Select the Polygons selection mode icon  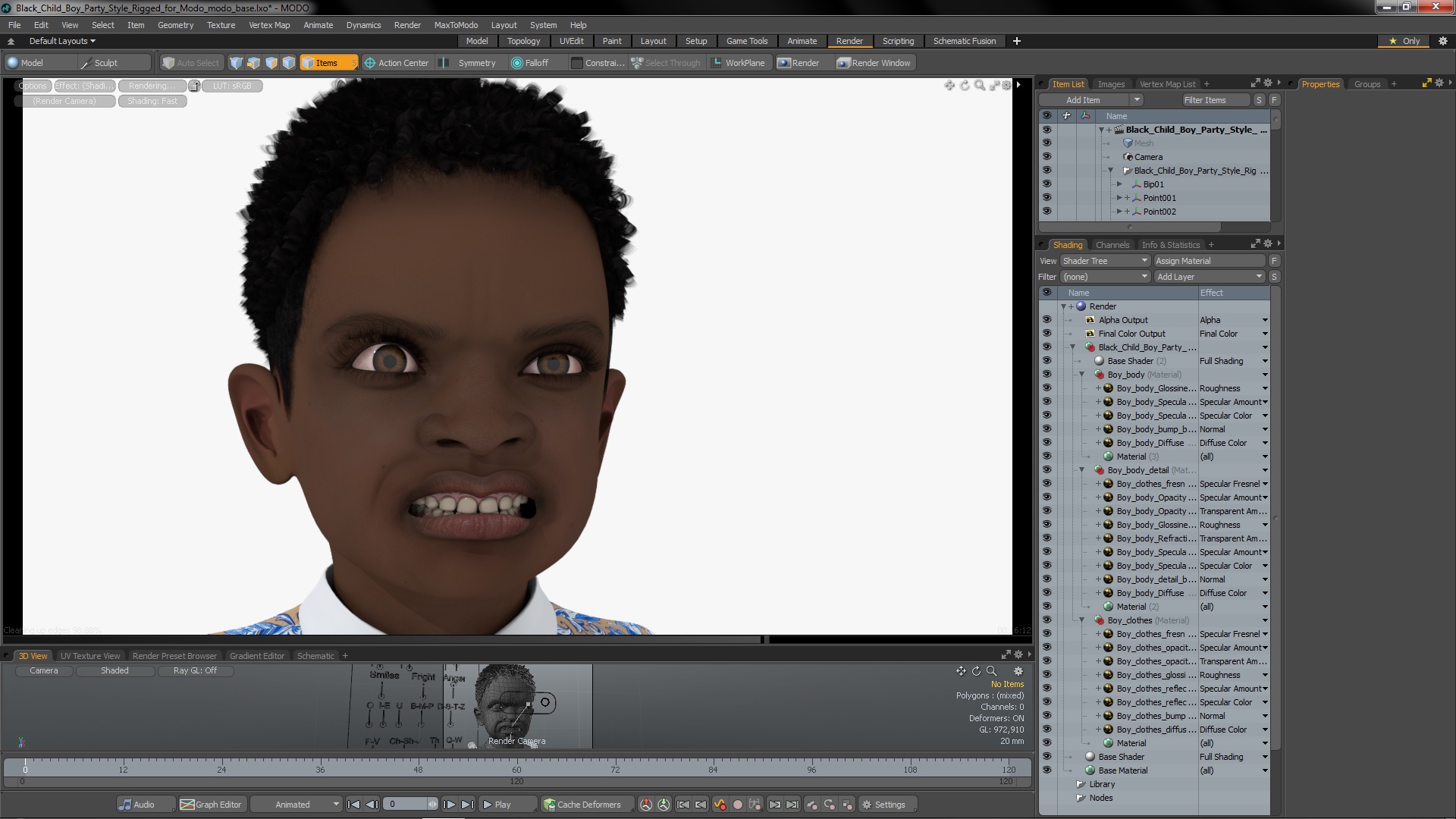[x=271, y=63]
